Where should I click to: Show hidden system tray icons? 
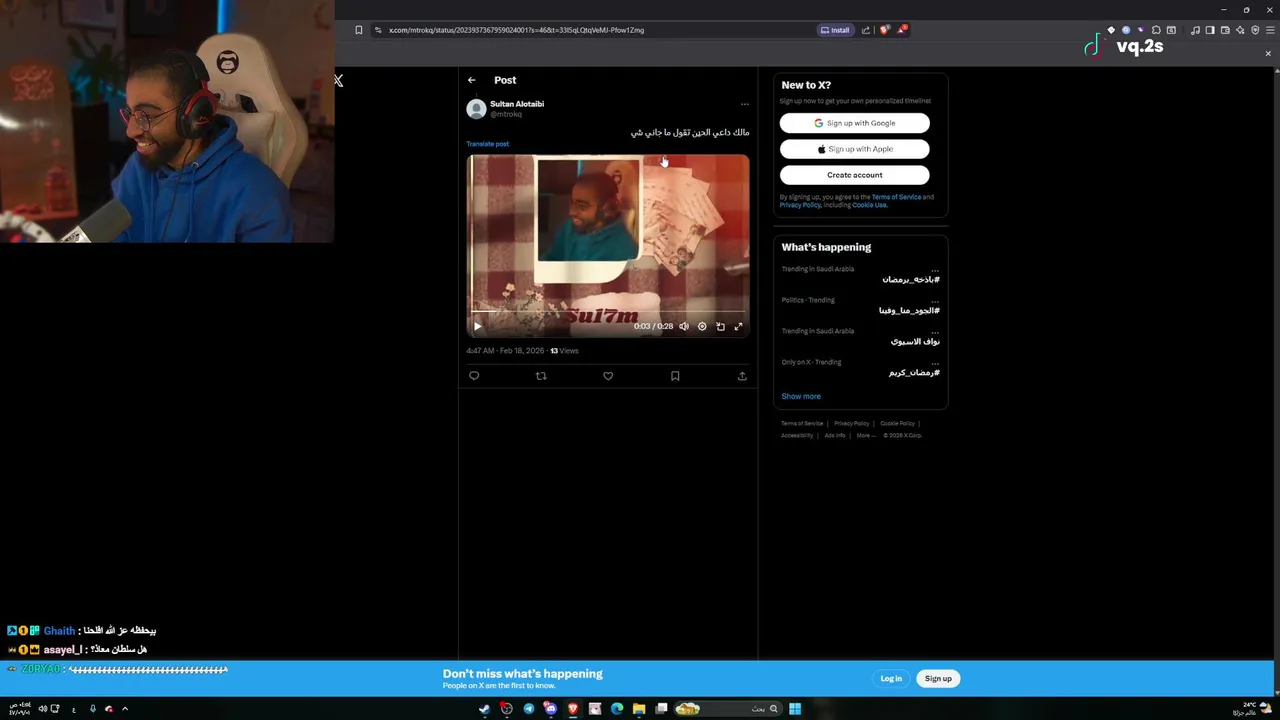point(125,709)
